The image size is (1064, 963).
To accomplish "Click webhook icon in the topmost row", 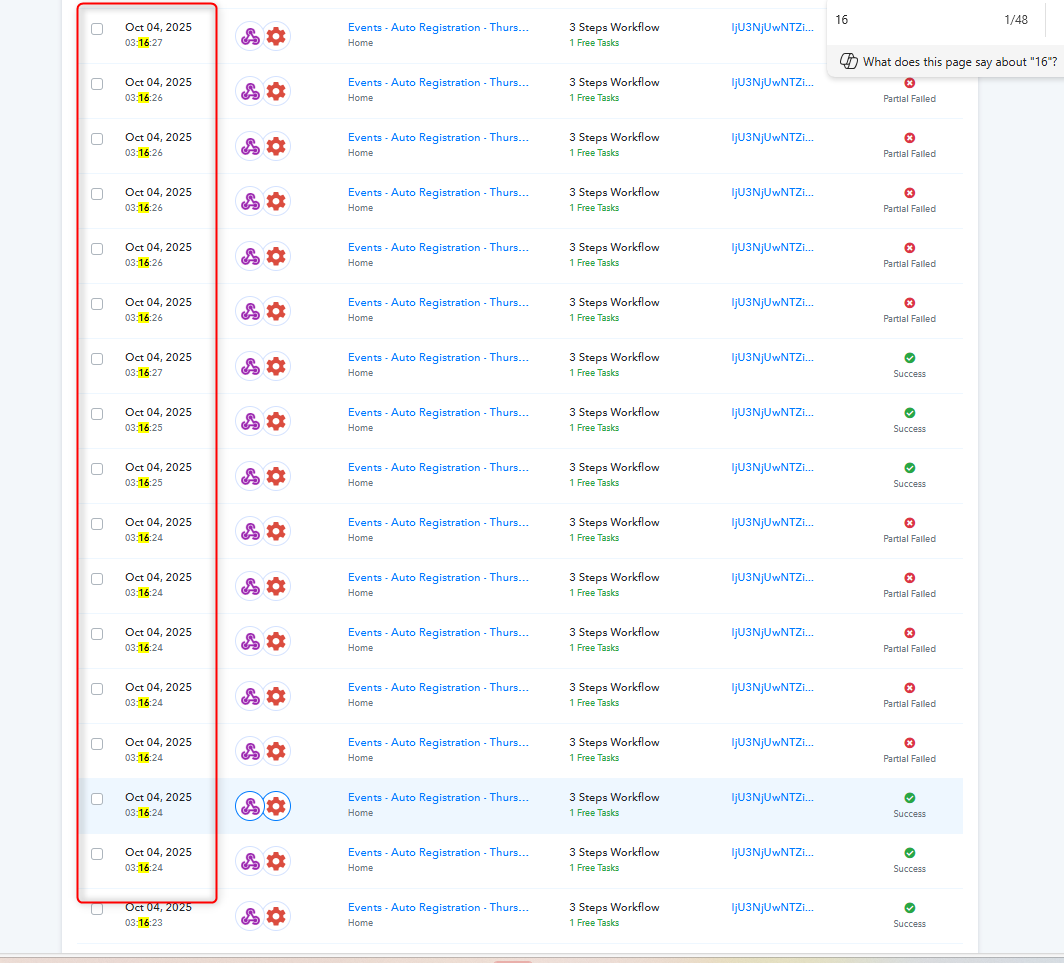I will (250, 36).
